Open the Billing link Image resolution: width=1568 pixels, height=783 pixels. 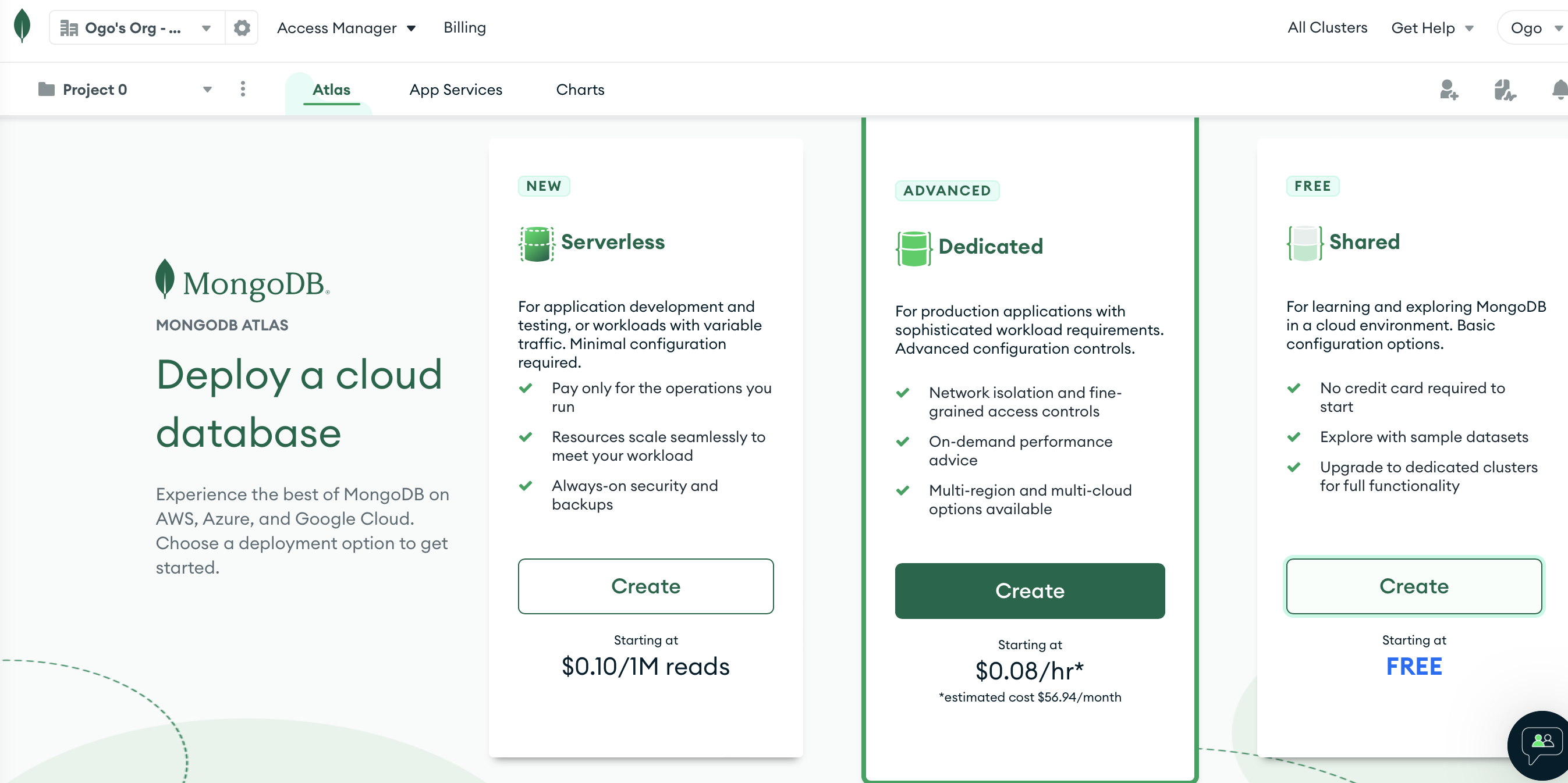464,28
